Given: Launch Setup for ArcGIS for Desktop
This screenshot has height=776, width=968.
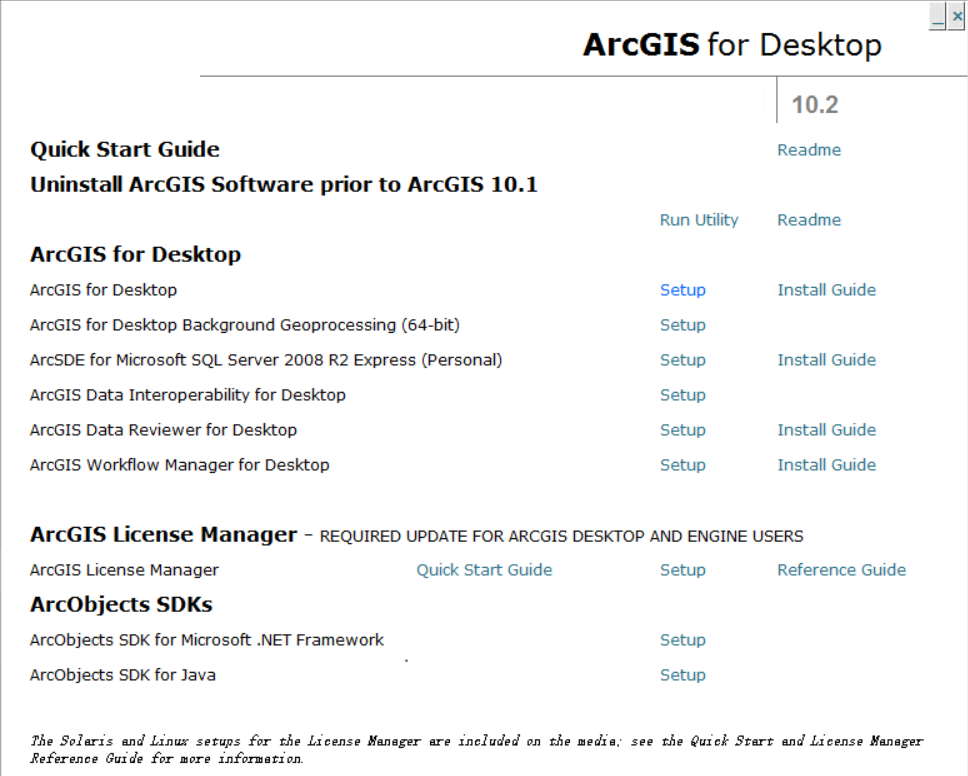Looking at the screenshot, I should (x=683, y=290).
